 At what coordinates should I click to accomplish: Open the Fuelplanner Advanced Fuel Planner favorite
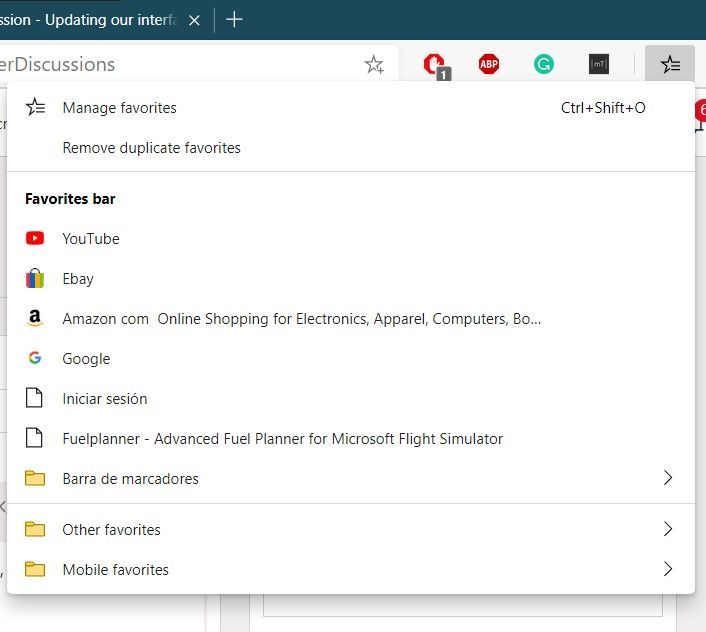coord(351,439)
